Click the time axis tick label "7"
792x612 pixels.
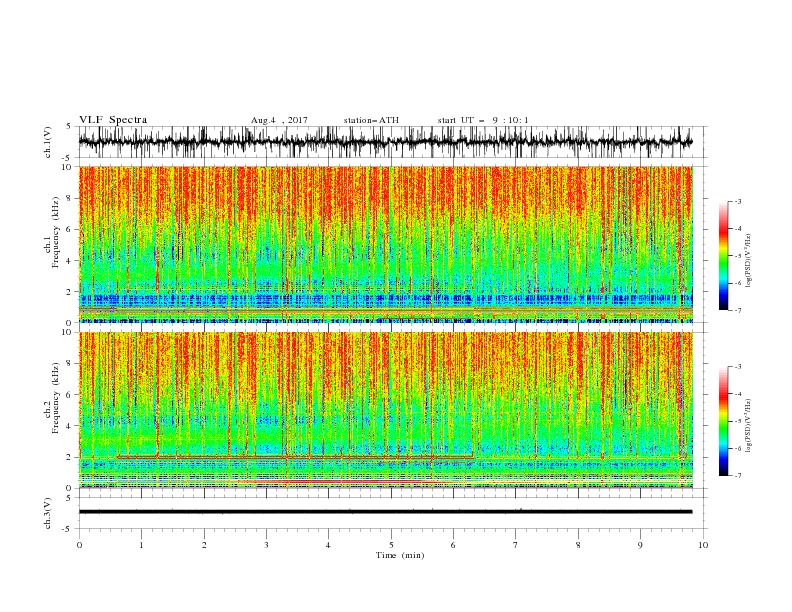(516, 545)
